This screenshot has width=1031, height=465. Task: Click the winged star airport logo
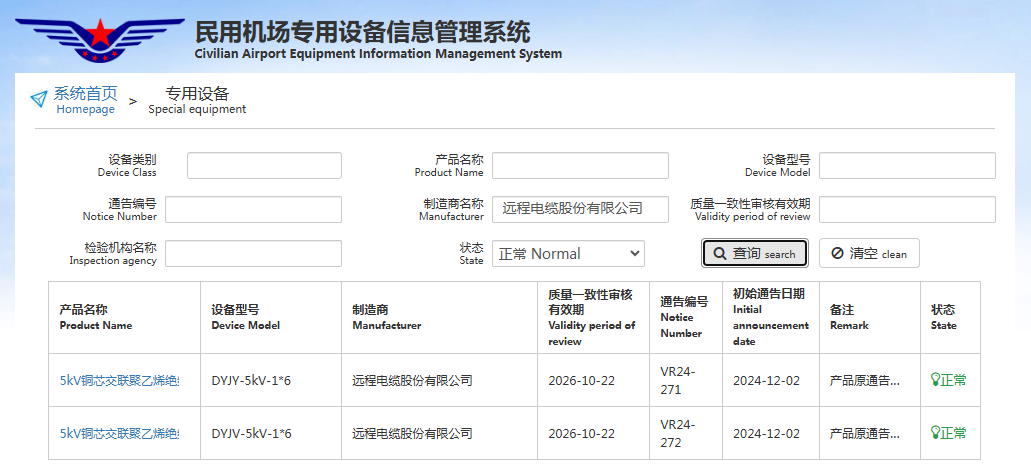click(99, 39)
